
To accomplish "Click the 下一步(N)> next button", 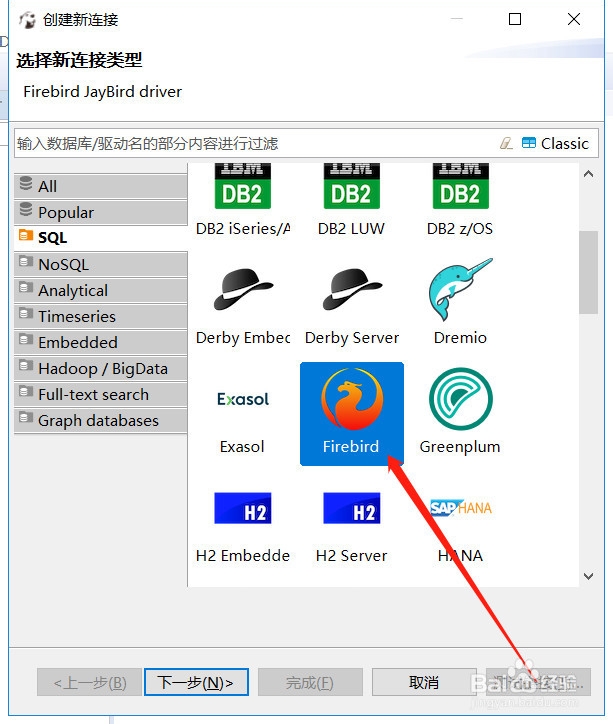I will click(x=196, y=682).
